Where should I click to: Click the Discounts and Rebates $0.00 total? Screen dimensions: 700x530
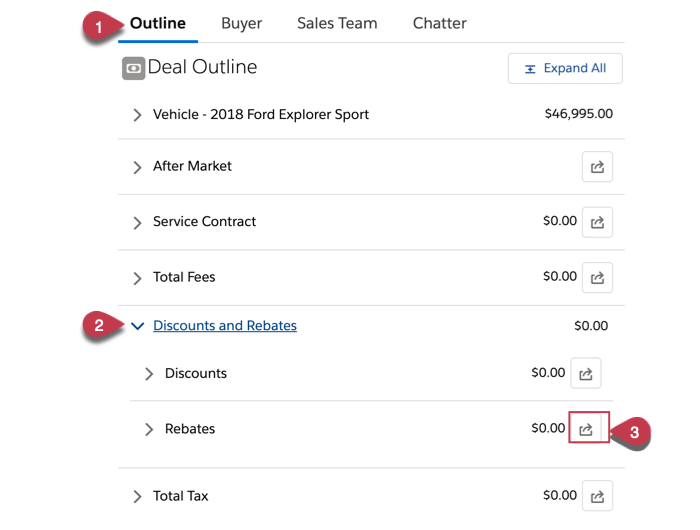tap(591, 326)
